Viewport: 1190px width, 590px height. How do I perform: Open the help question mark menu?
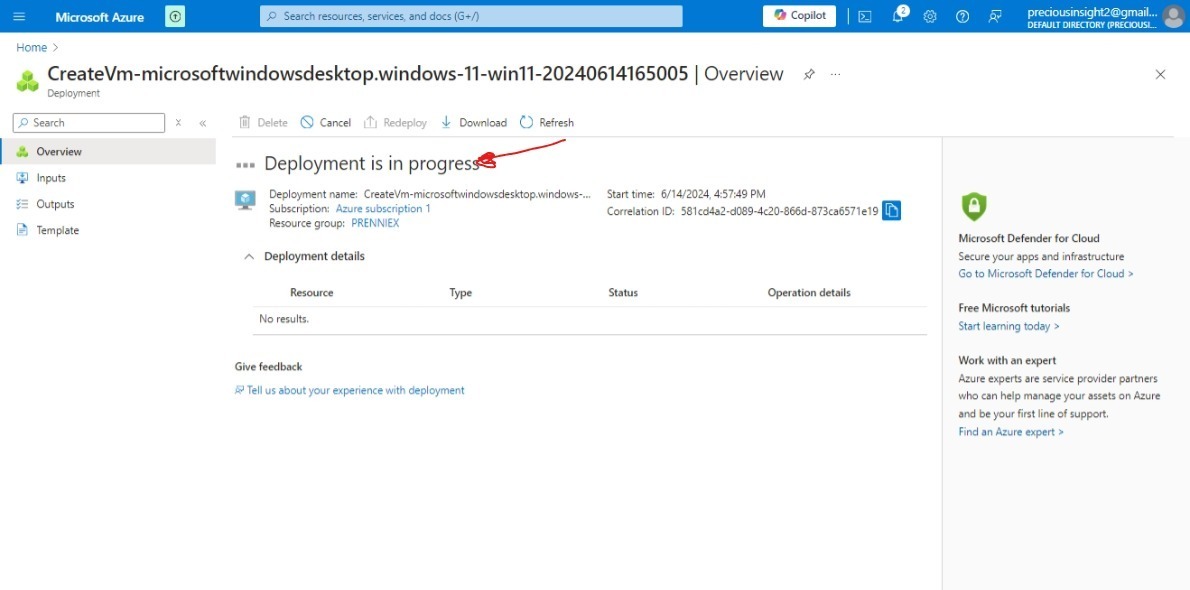[962, 17]
